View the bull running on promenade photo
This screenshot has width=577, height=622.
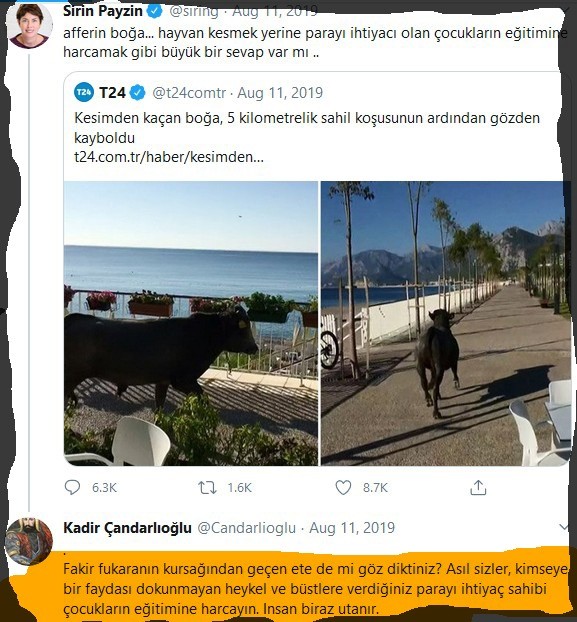[x=445, y=323]
